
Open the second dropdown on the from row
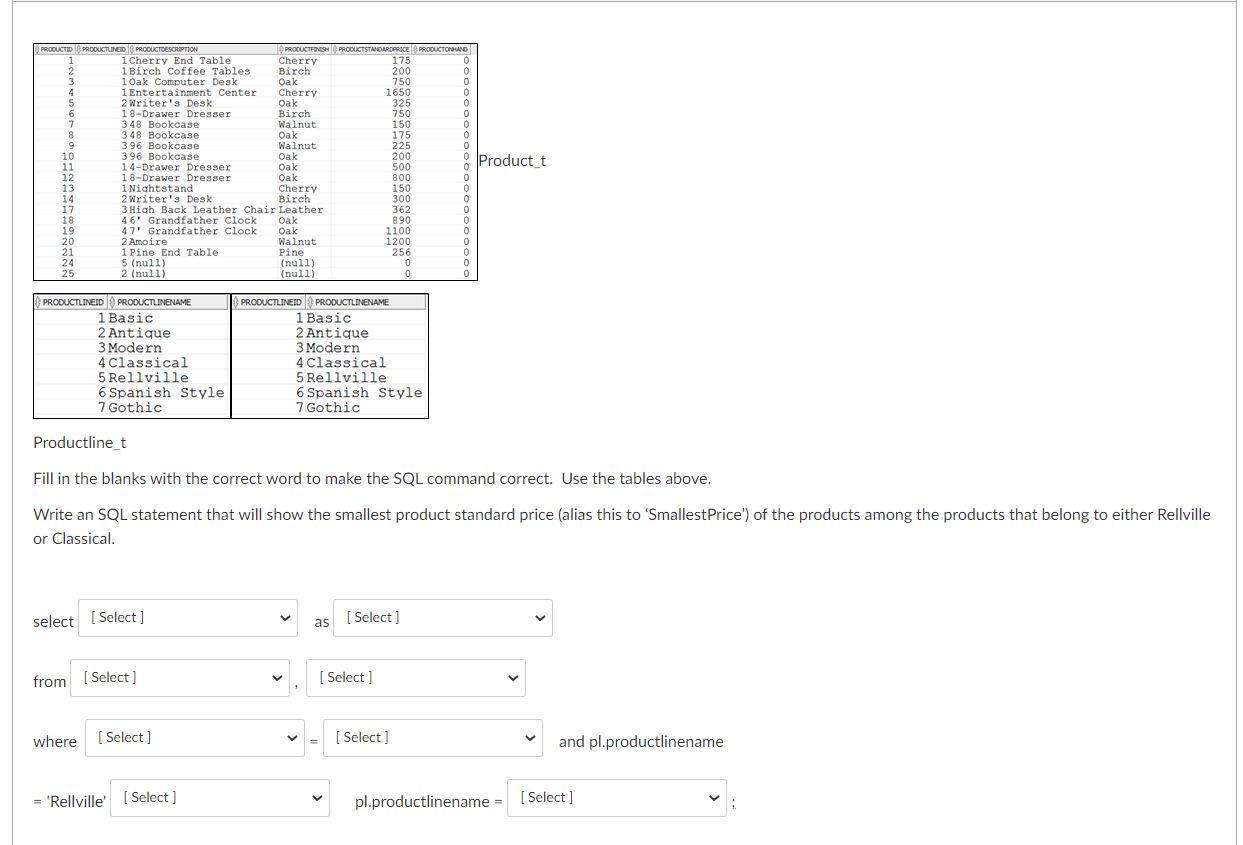click(415, 678)
